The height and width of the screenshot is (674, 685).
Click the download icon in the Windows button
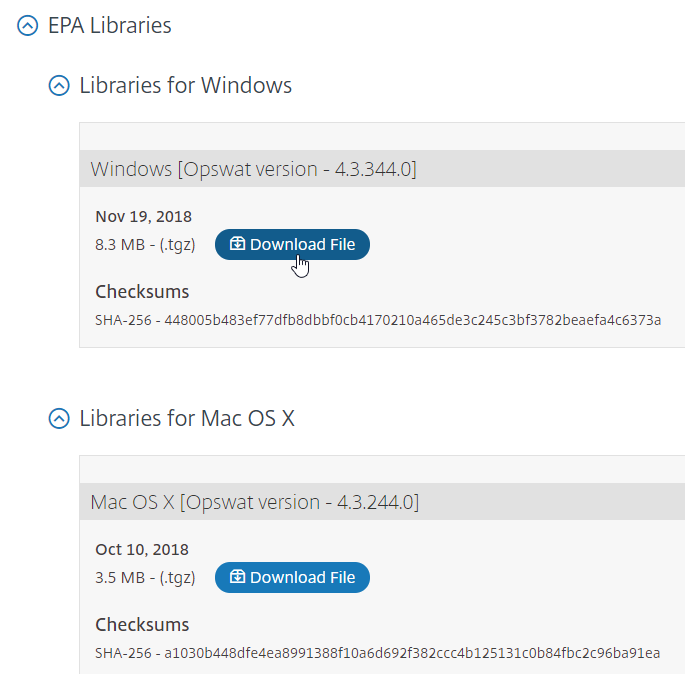pos(237,243)
